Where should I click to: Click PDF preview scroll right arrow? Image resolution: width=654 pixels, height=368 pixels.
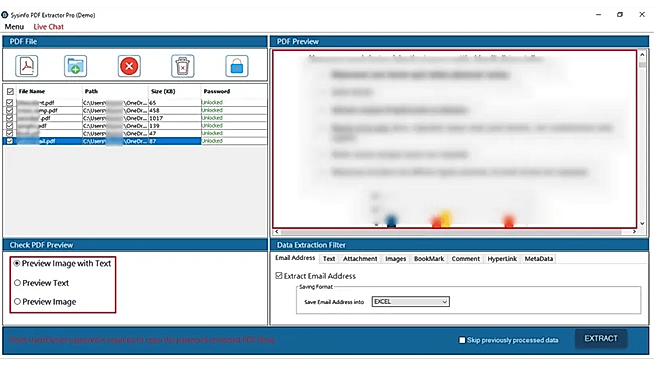634,232
